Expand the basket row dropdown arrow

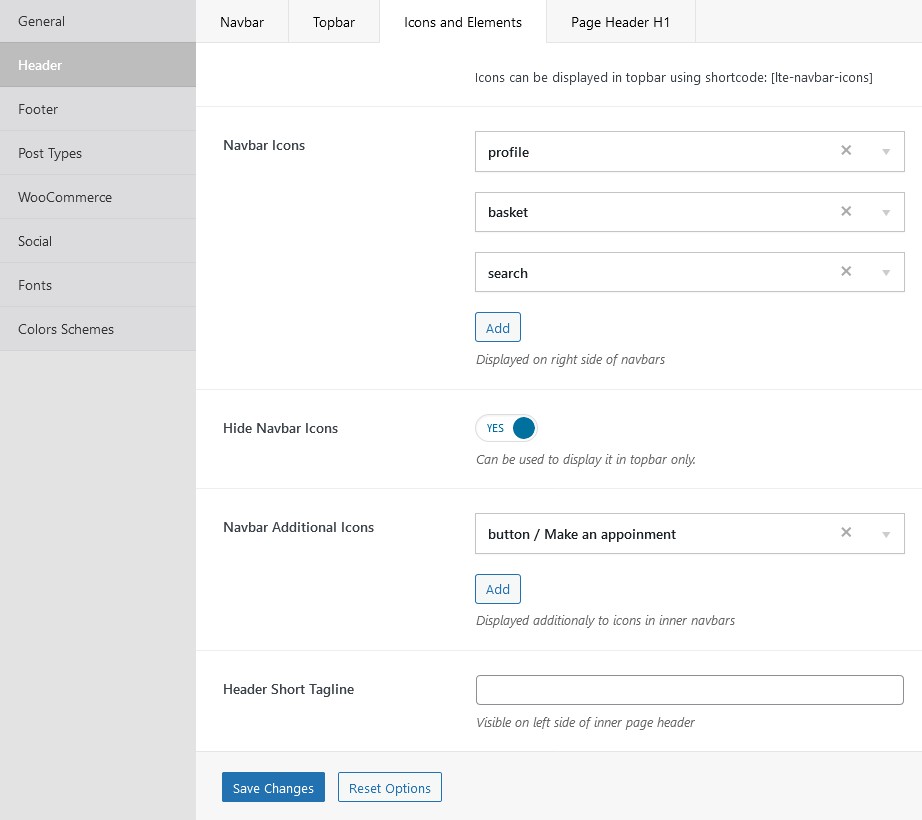886,212
